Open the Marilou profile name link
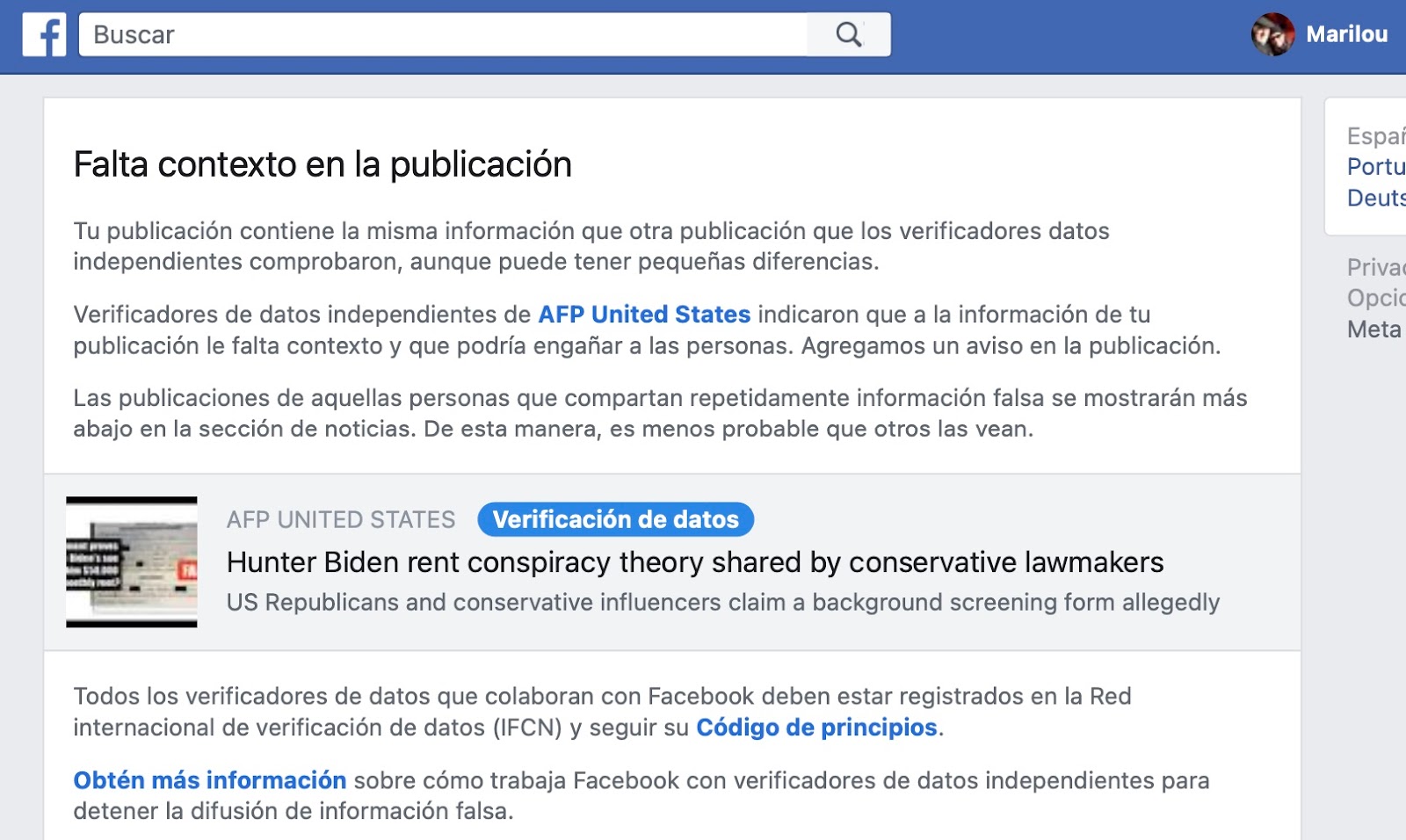This screenshot has height=840, width=1406. tap(1346, 34)
